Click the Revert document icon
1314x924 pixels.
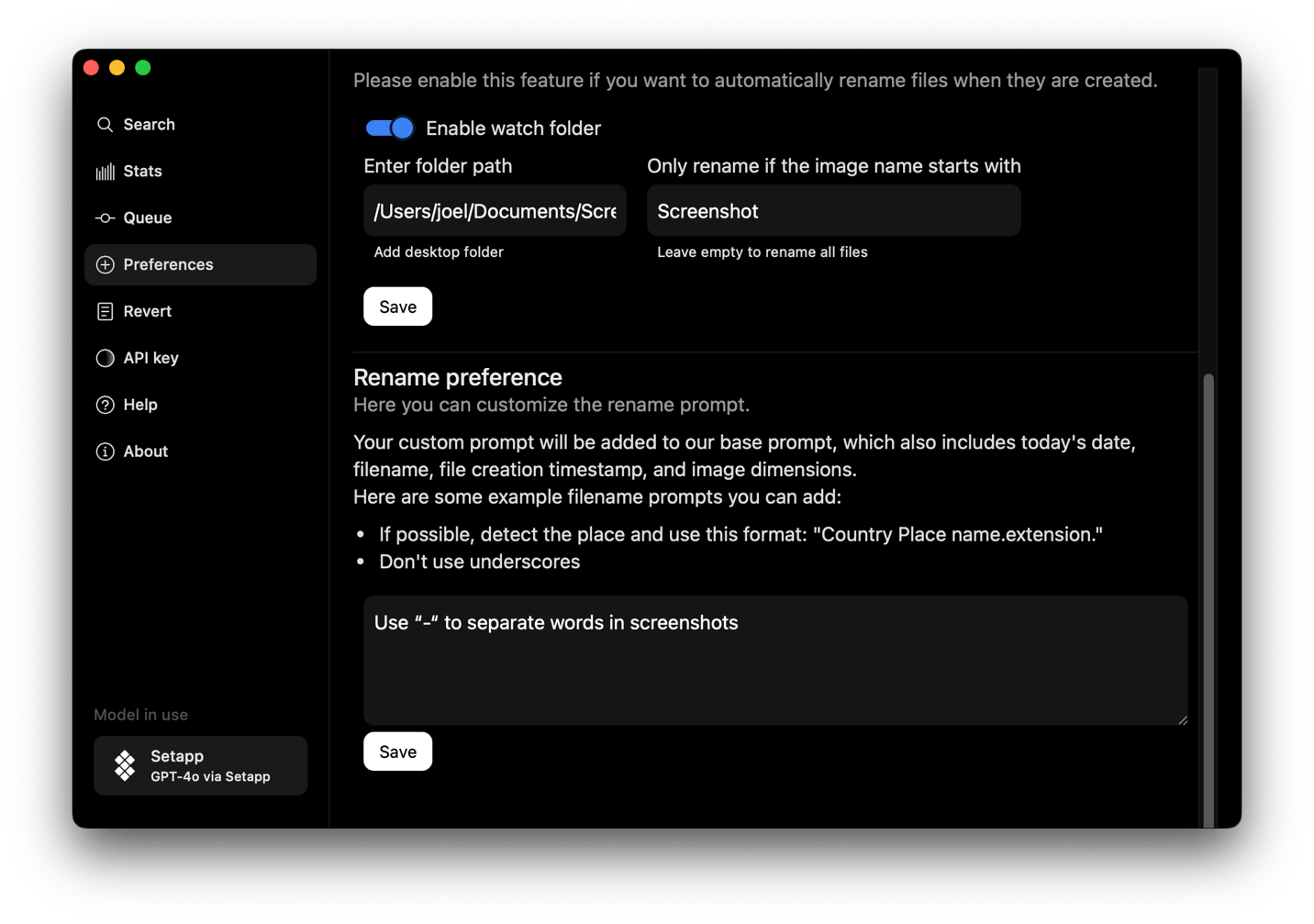(x=106, y=311)
